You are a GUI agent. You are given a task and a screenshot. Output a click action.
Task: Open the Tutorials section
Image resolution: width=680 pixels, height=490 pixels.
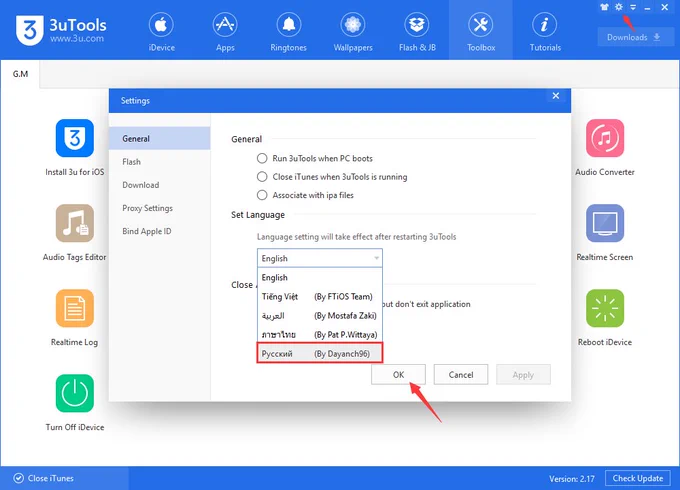click(x=545, y=31)
